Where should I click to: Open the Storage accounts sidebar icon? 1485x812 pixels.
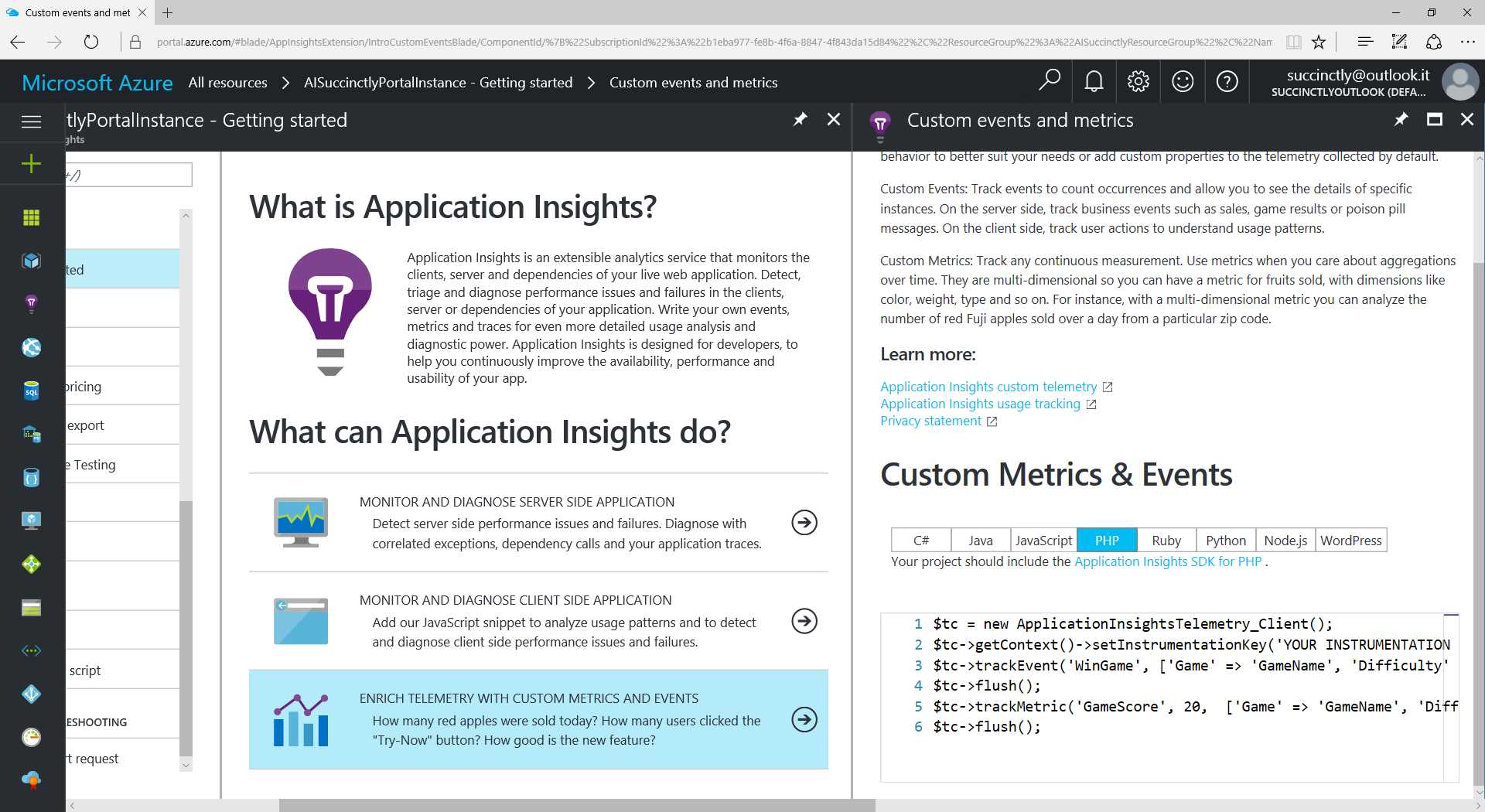(31, 608)
